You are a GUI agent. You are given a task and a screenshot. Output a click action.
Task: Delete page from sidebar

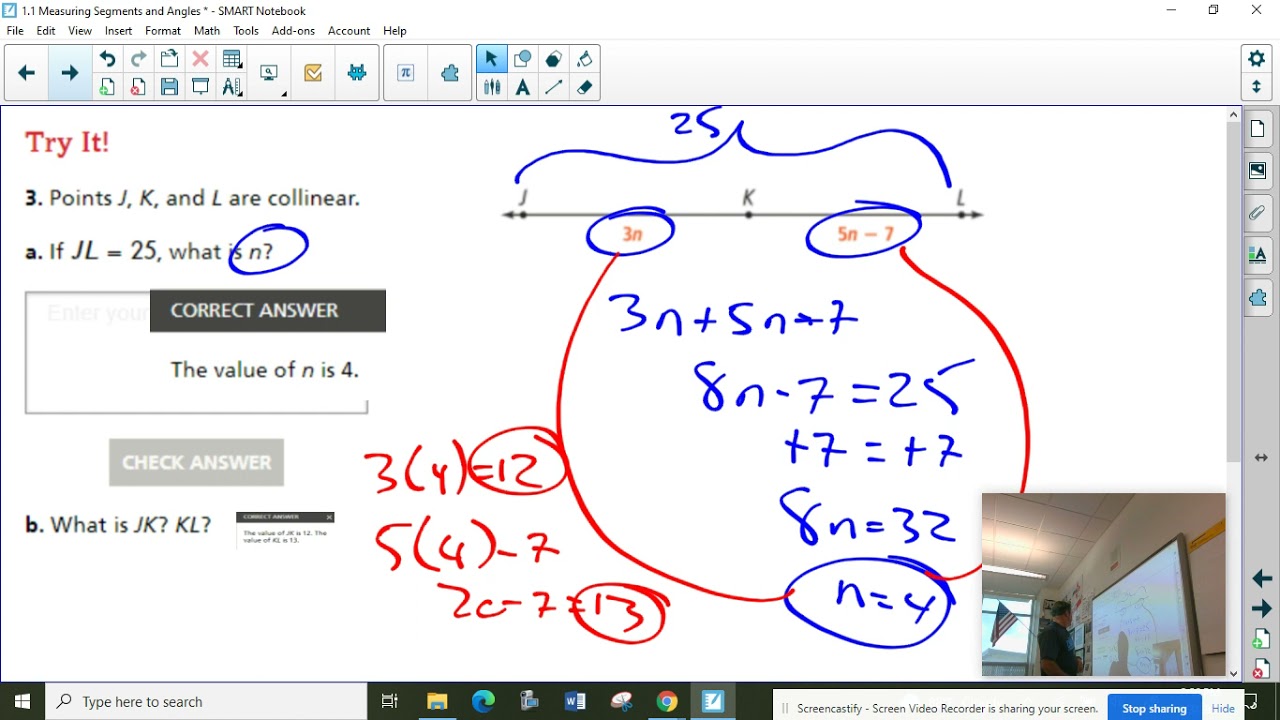[1261, 667]
